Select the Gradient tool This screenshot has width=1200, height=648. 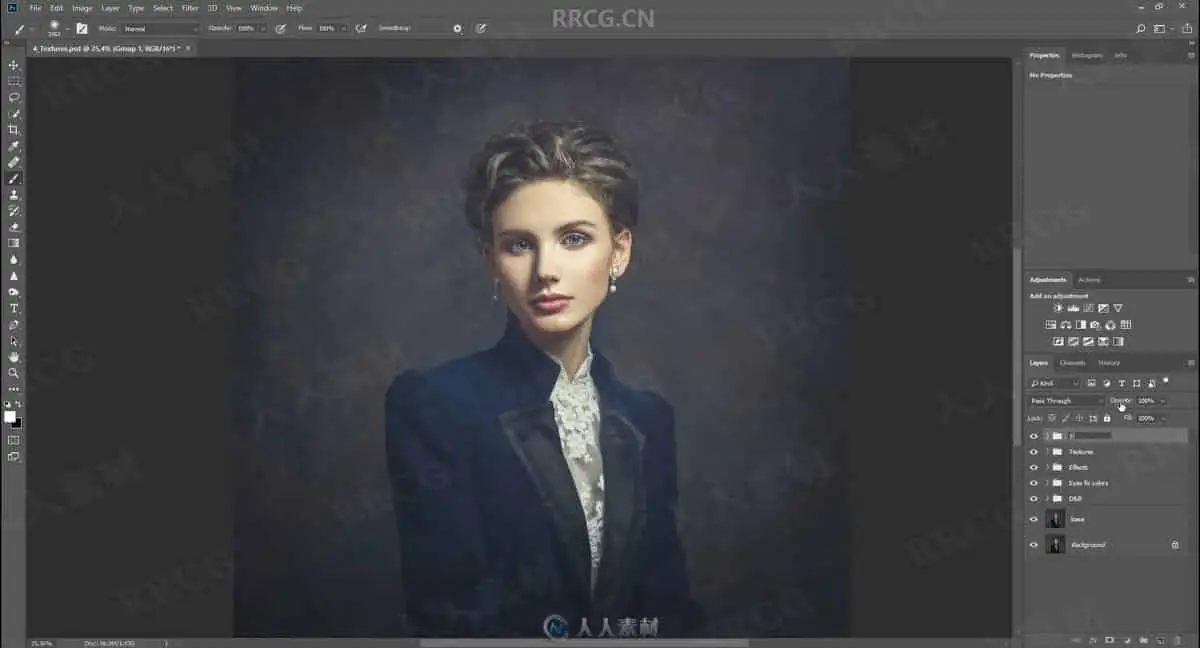pos(14,243)
